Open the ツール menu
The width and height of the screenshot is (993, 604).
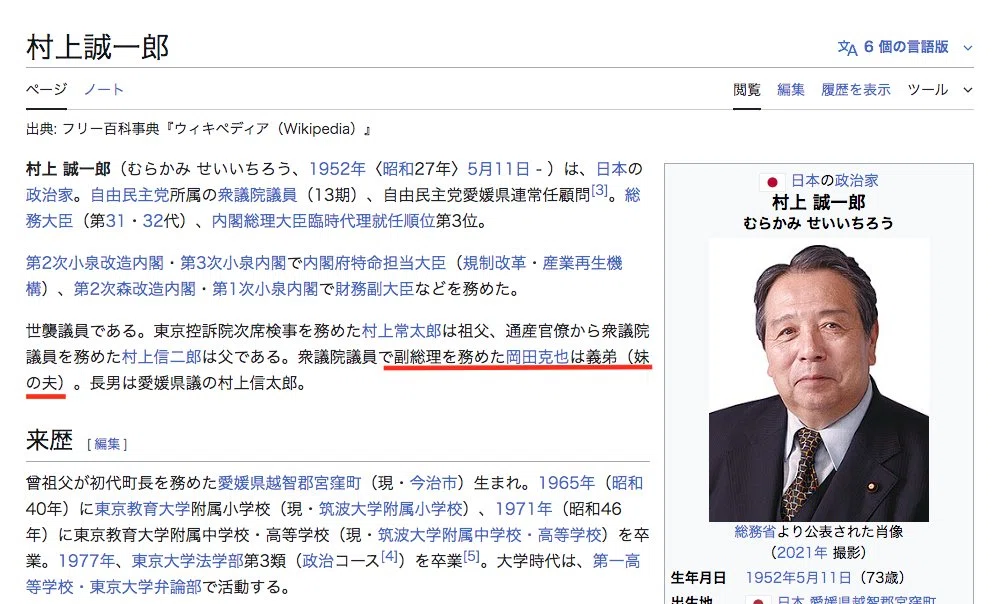coord(927,90)
